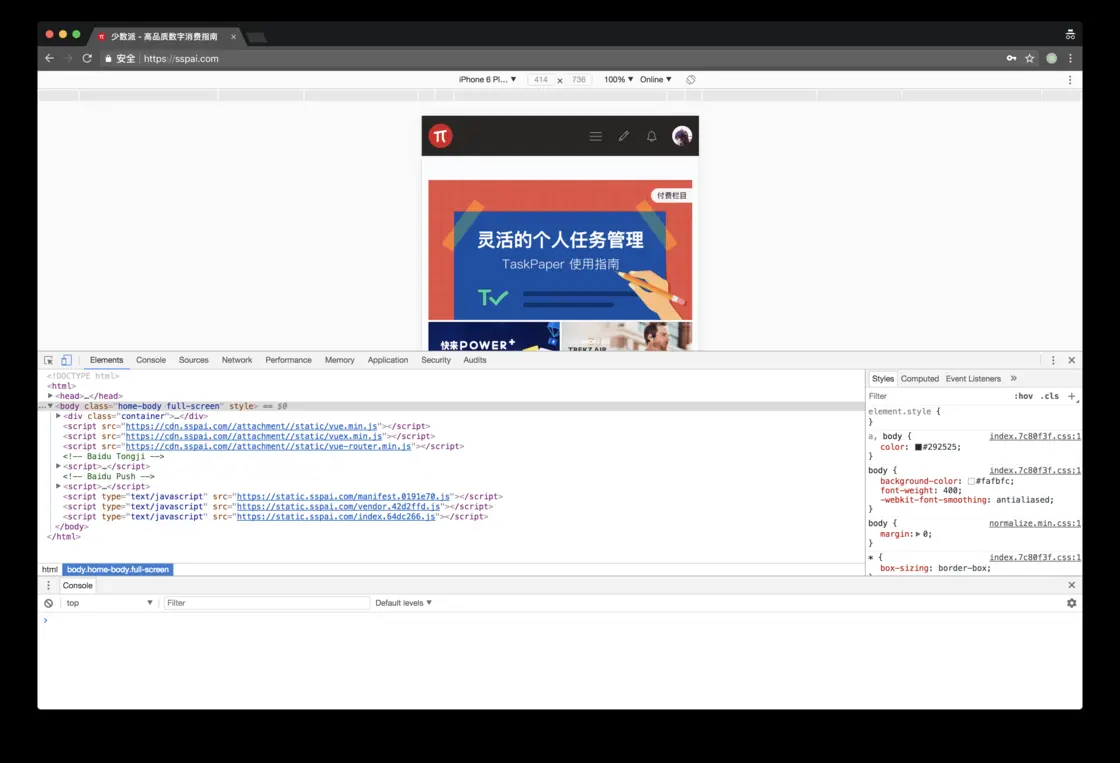This screenshot has width=1120, height=763.
Task: Clear console with the block icon
Action: click(49, 603)
